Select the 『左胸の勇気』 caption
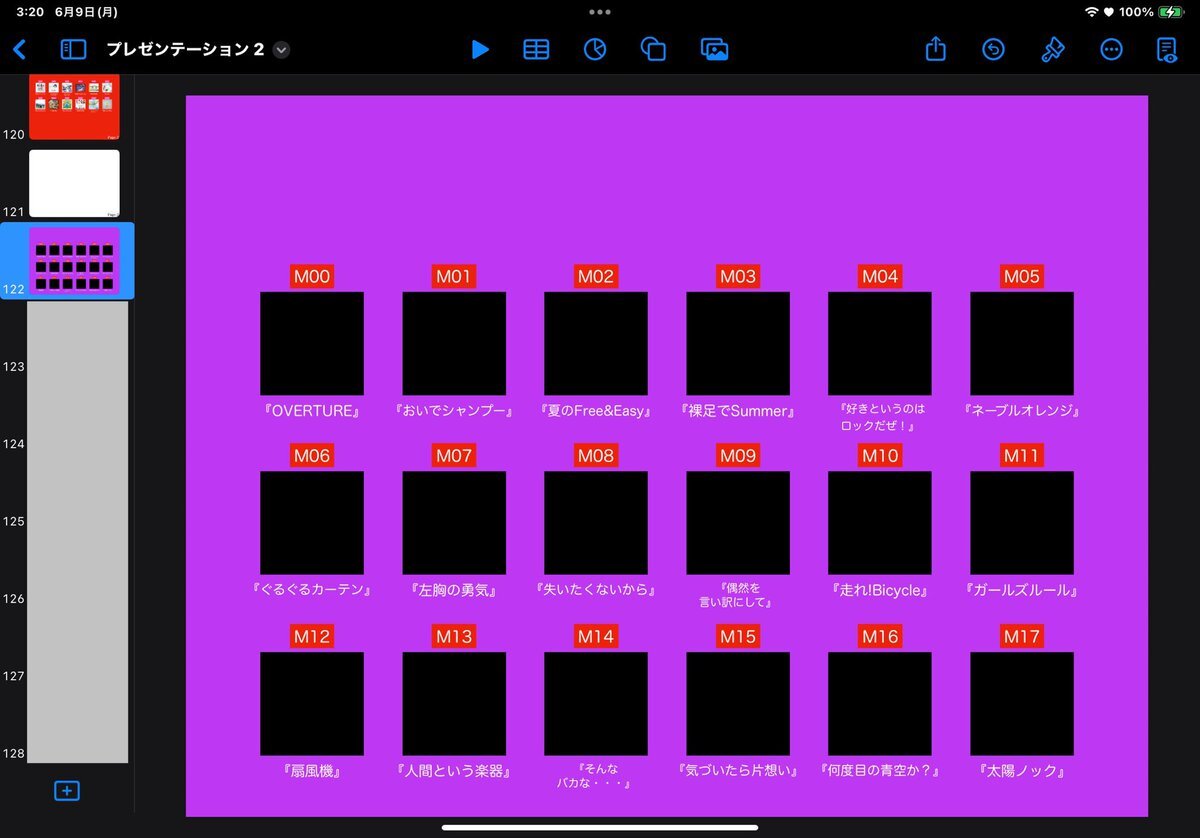Viewport: 1200px width, 838px height. pyautogui.click(x=454, y=590)
